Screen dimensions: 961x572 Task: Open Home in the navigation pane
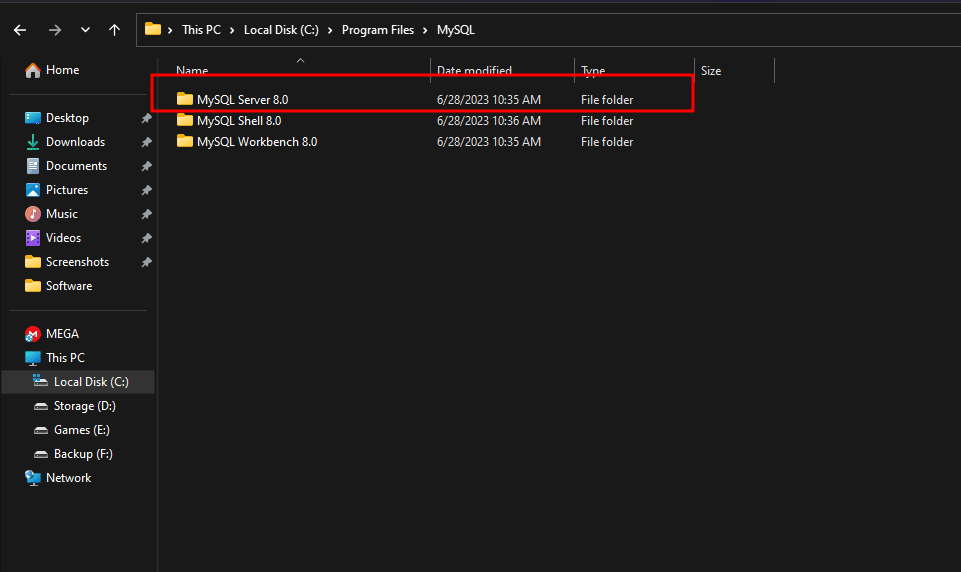tap(63, 70)
